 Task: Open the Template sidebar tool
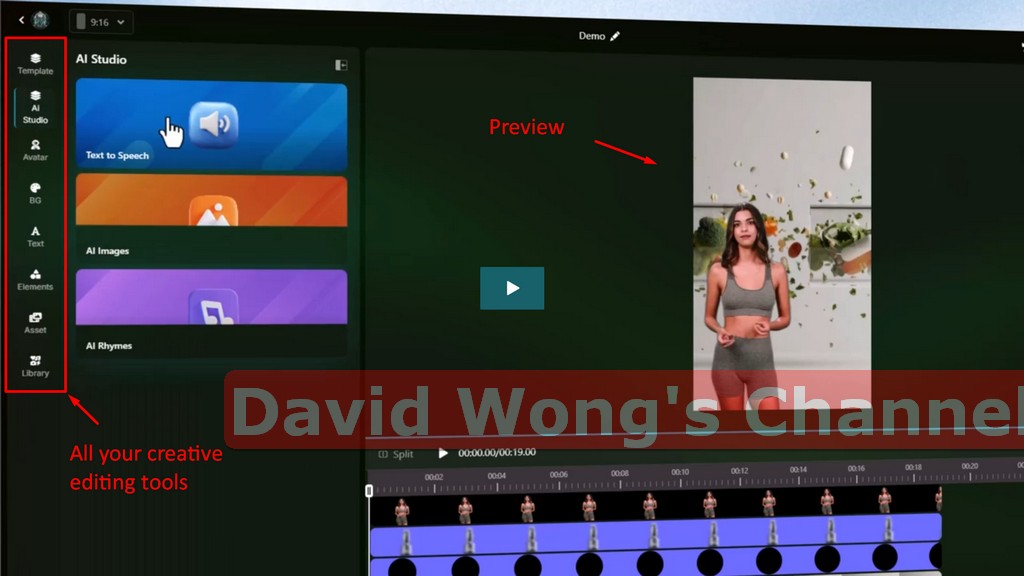pos(35,64)
